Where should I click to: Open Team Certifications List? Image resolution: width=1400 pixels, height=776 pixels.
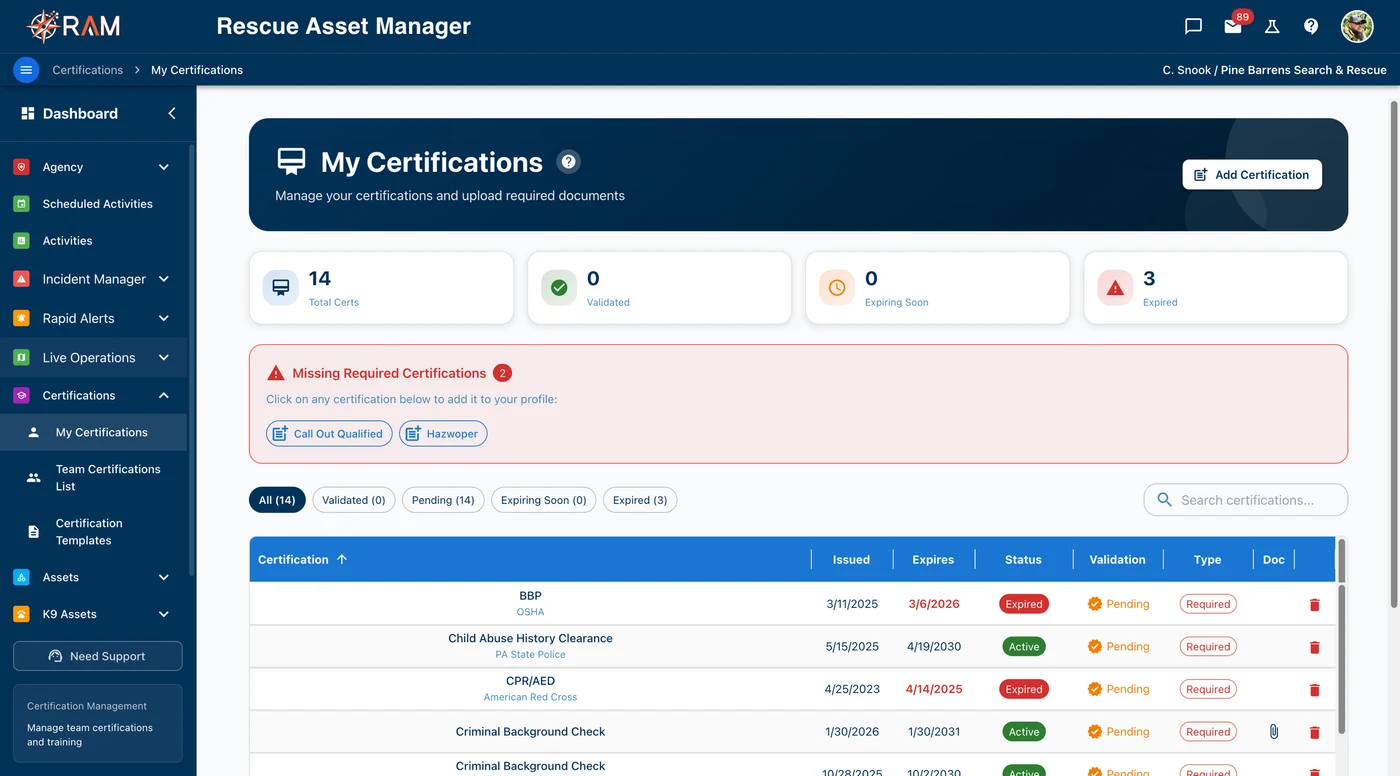pos(93,477)
